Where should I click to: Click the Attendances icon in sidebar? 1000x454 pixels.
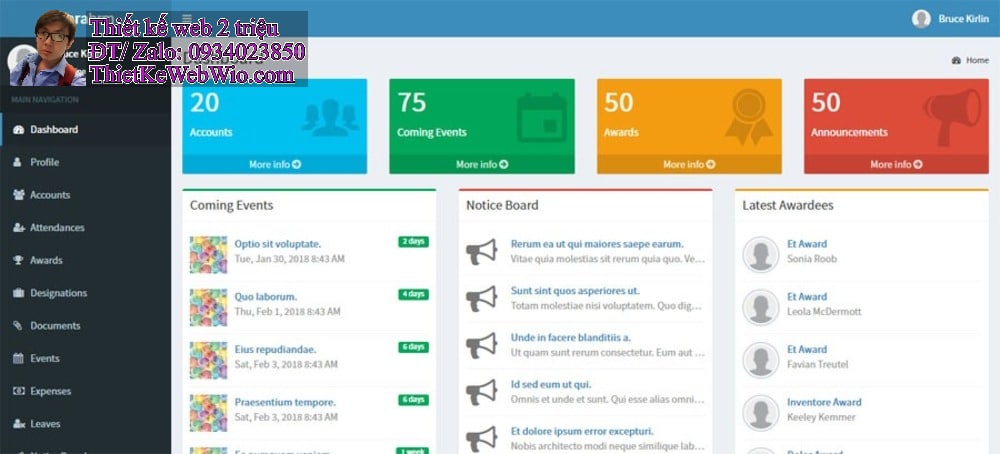(x=18, y=228)
